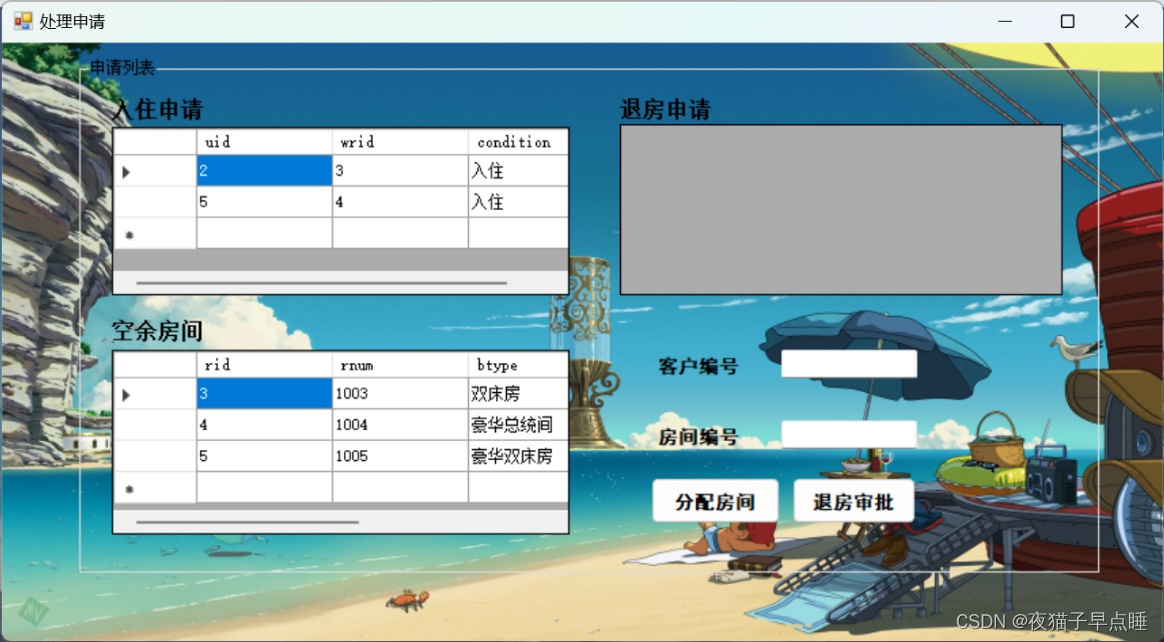The image size is (1164, 642).
Task: Select the wrid cell with value 3
Action: pos(400,171)
